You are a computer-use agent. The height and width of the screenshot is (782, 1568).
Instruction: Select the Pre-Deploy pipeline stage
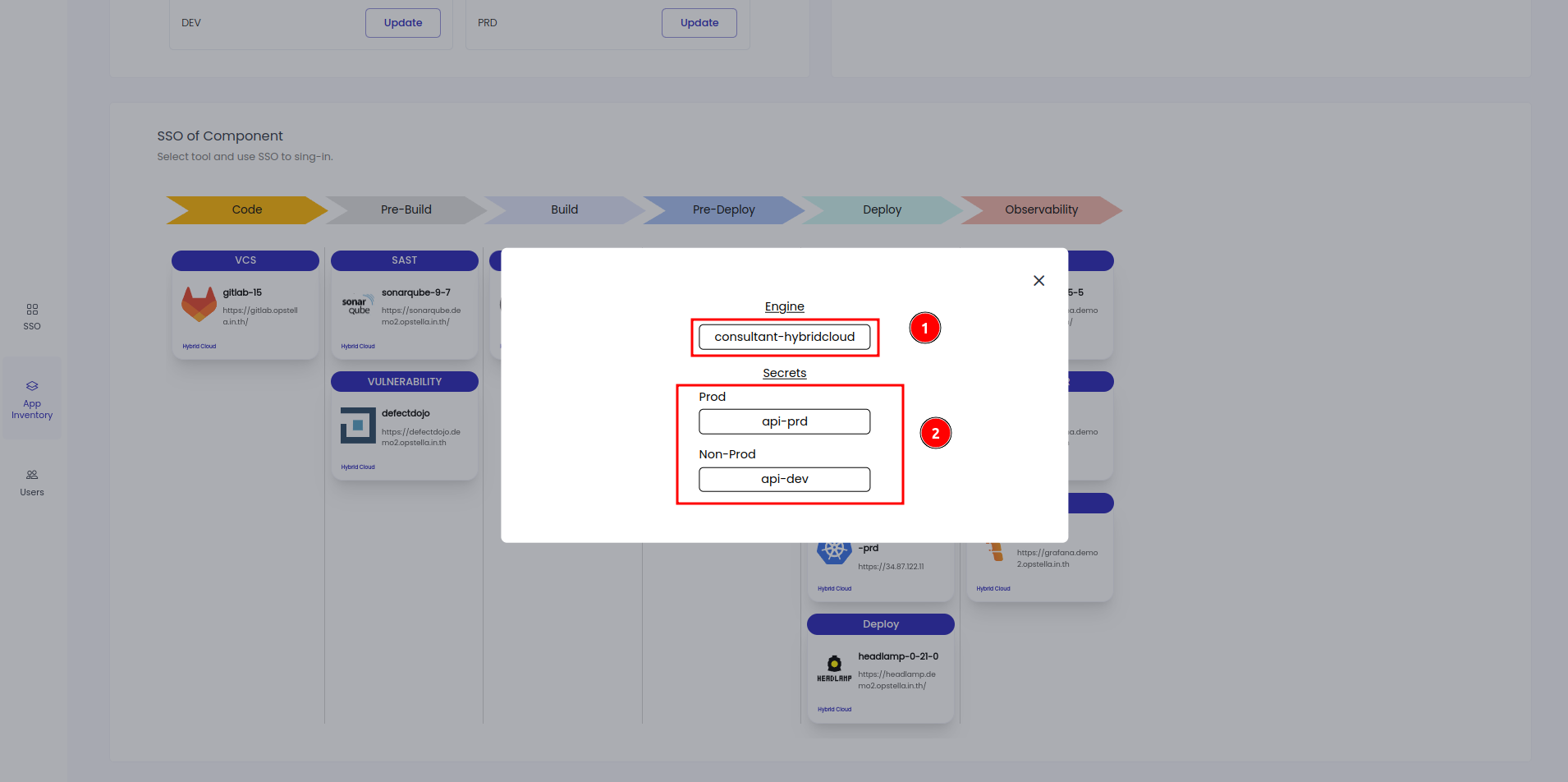[724, 209]
